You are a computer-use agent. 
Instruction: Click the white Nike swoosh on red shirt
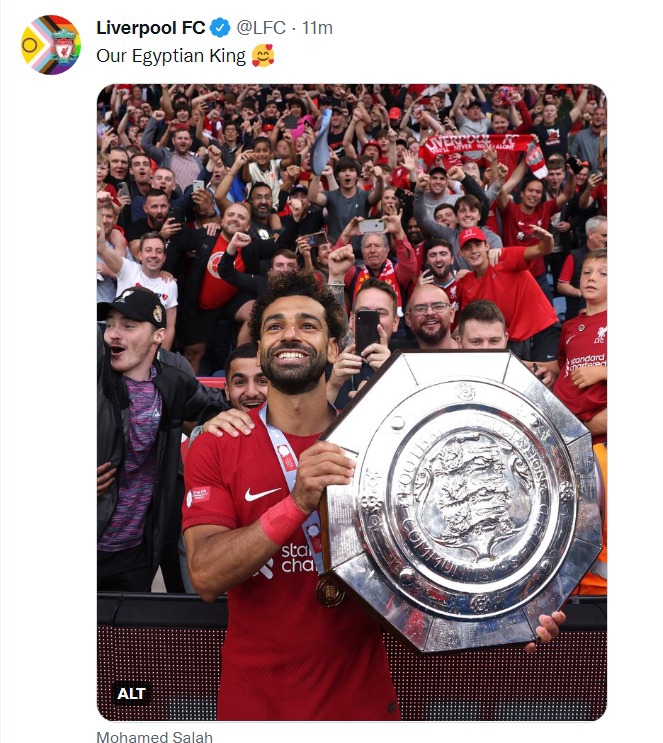pyautogui.click(x=261, y=494)
